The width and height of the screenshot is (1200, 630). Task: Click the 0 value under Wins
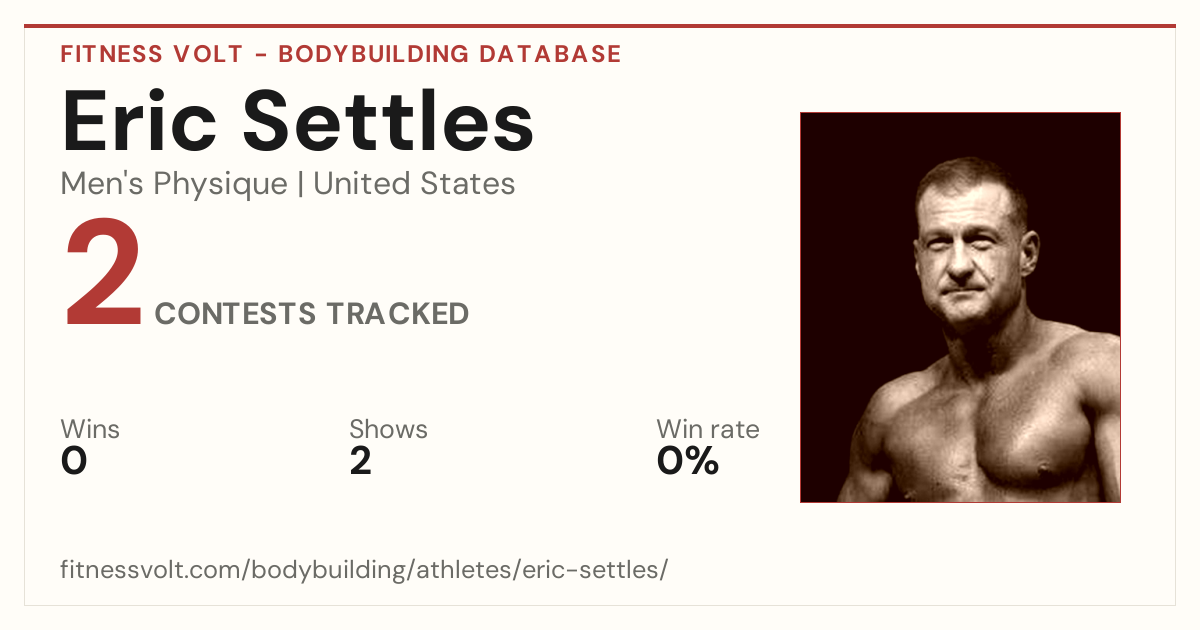(74, 461)
